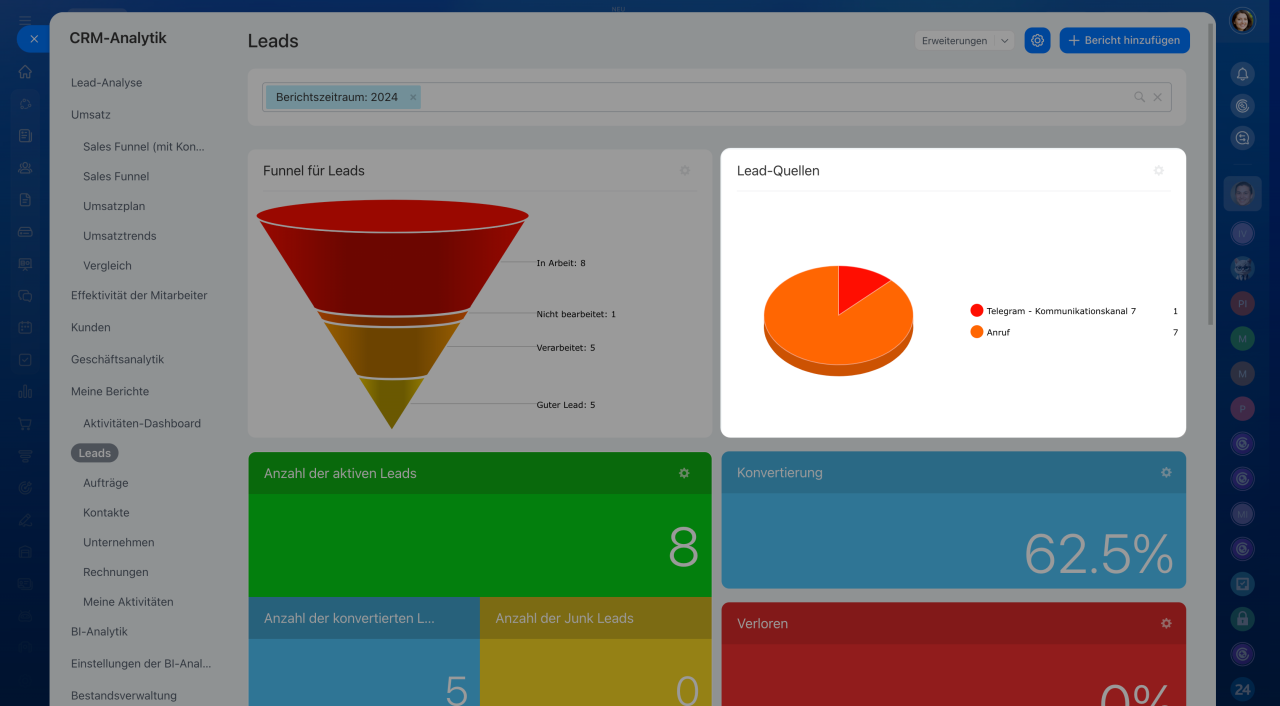Viewport: 1280px width, 706px height.
Task: Collapse the Meine Berichte section
Action: [110, 391]
